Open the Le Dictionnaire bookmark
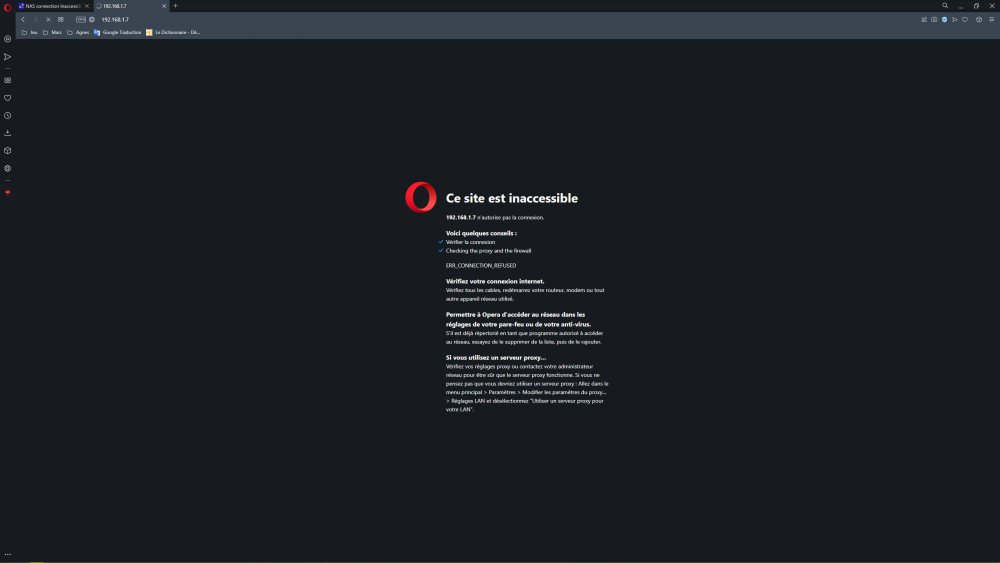The height and width of the screenshot is (563, 1000). pyautogui.click(x=173, y=33)
